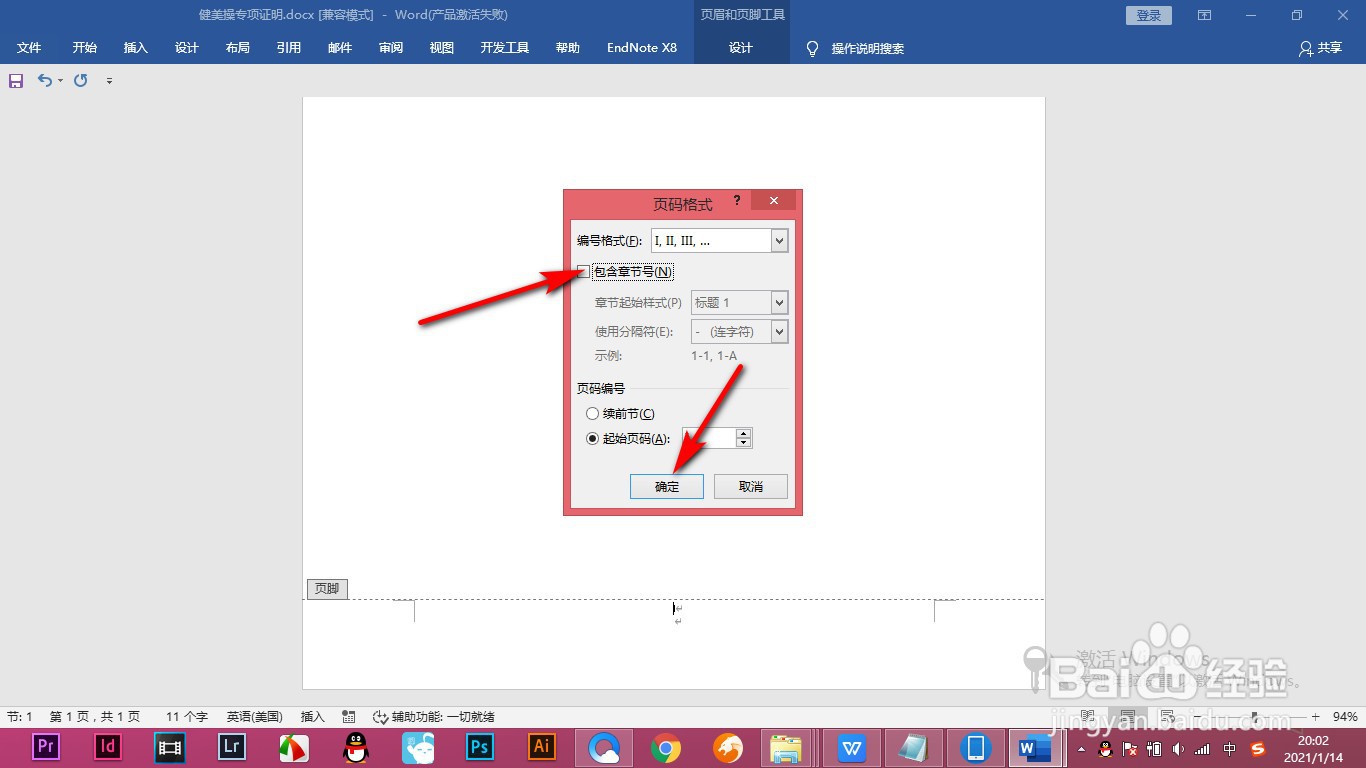Screen dimensions: 1366x768
Task: Open the Undo history dropdown arrow
Action: tap(60, 81)
